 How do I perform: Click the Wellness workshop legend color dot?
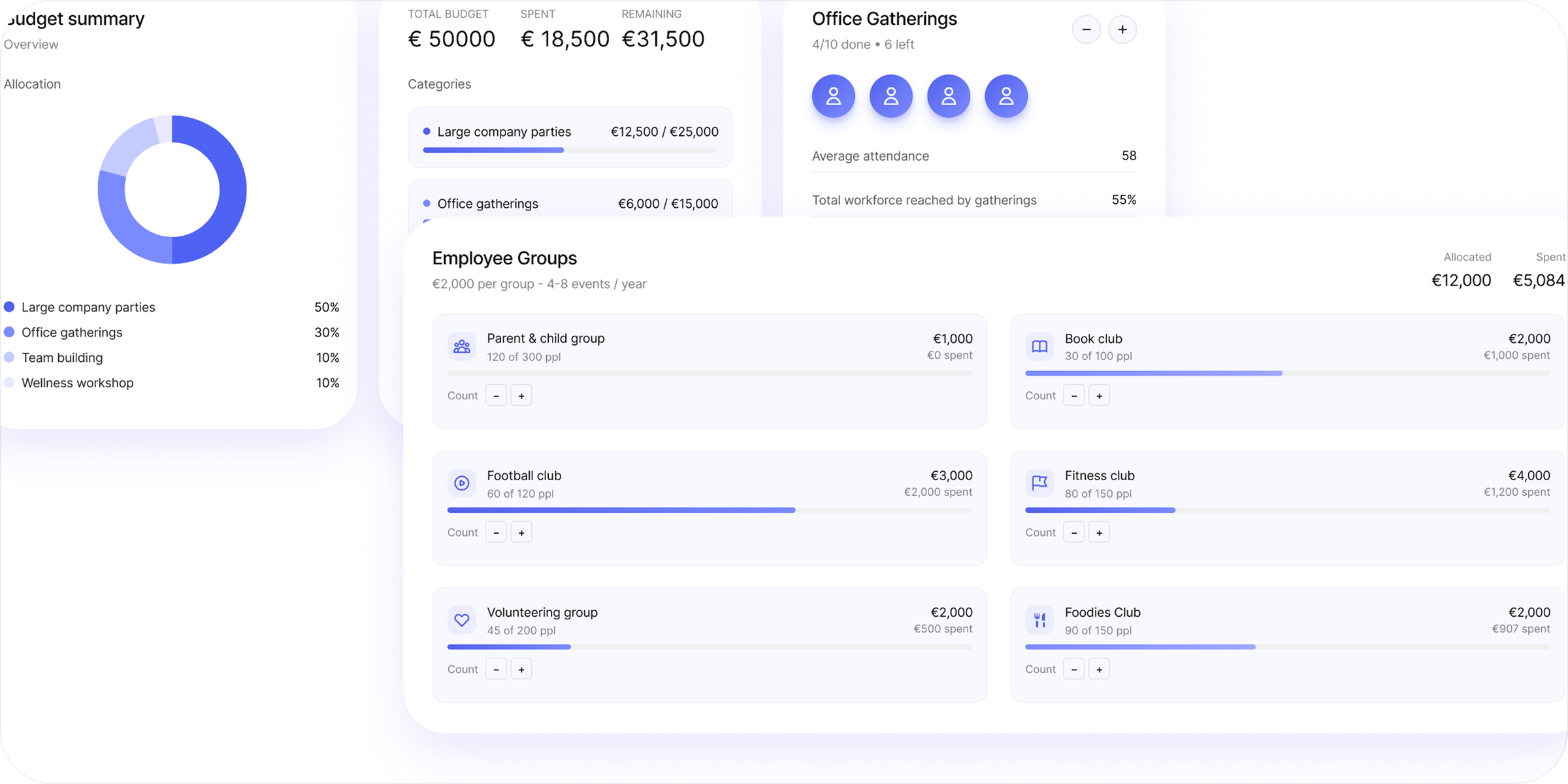[9, 382]
